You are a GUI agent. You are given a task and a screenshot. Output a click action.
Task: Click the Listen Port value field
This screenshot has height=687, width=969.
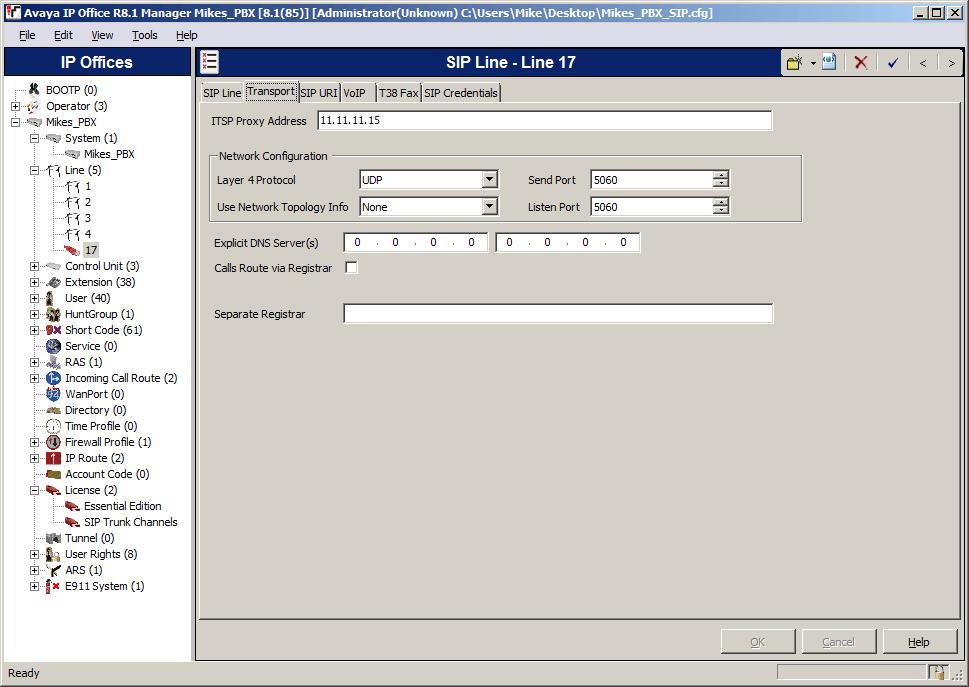point(652,207)
